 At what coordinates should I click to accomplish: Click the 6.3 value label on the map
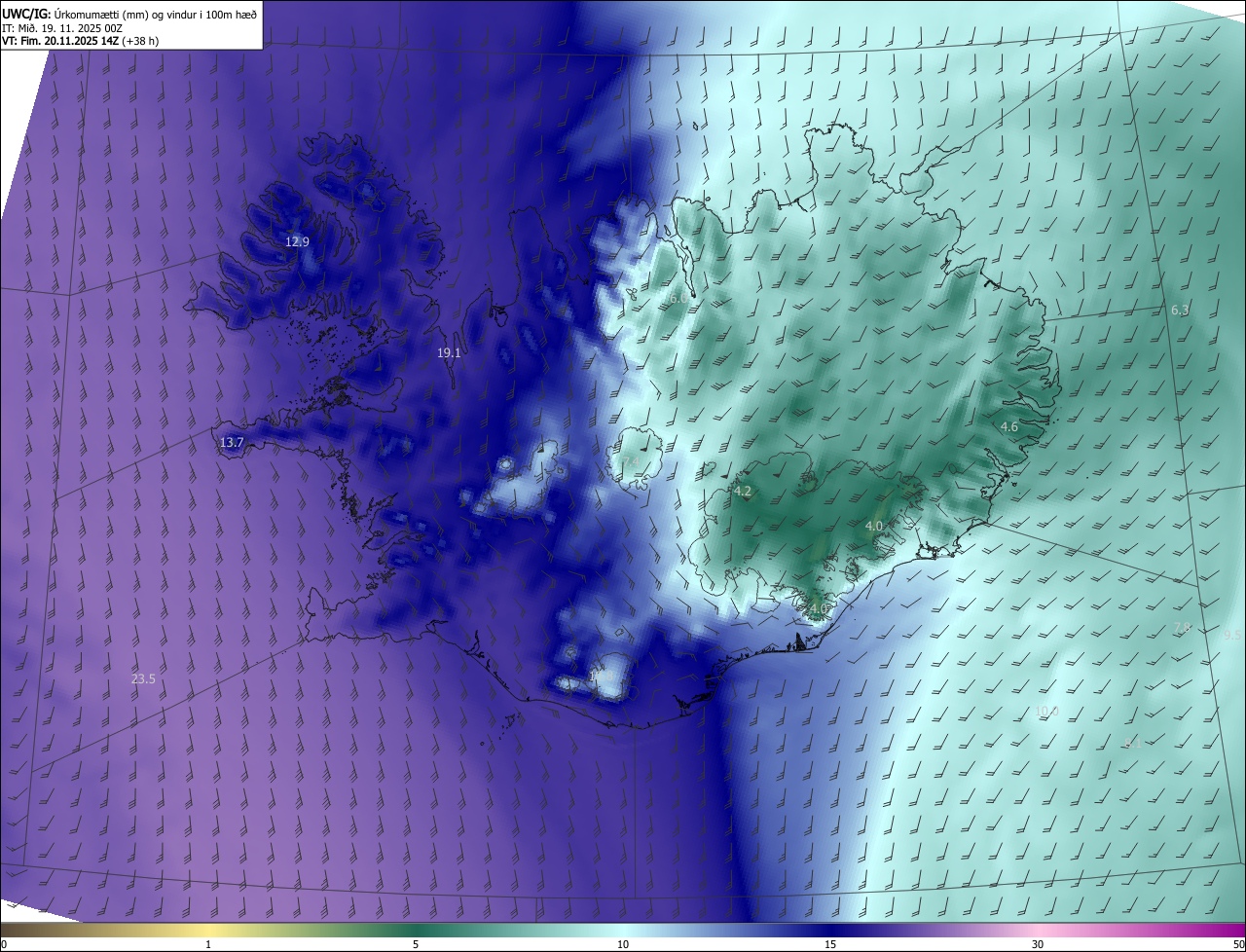tap(1180, 310)
